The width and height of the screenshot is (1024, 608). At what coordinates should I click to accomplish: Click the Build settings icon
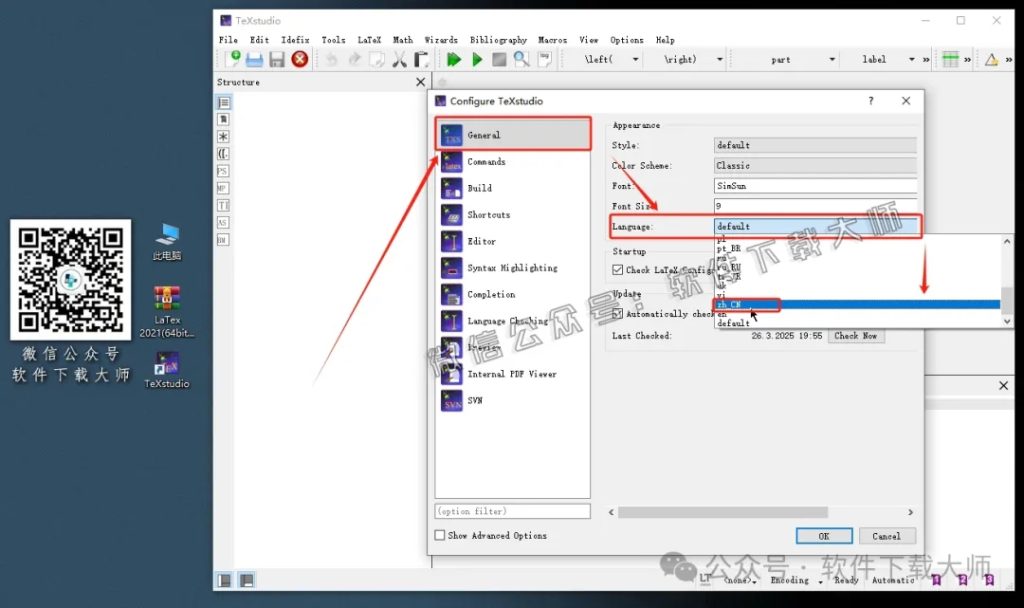(x=452, y=188)
